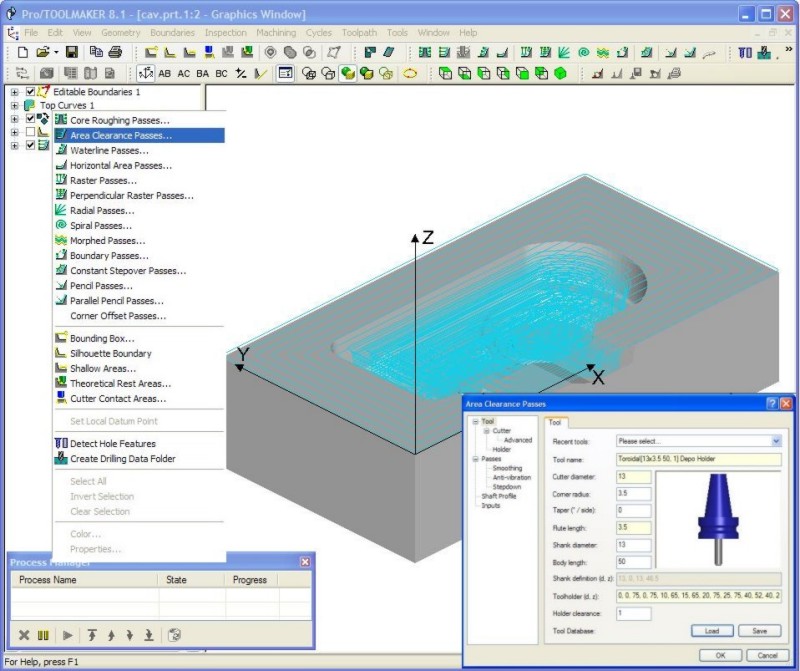This screenshot has height=671, width=800.
Task: Click the Raster Passes toolbar icon
Action: point(526,52)
